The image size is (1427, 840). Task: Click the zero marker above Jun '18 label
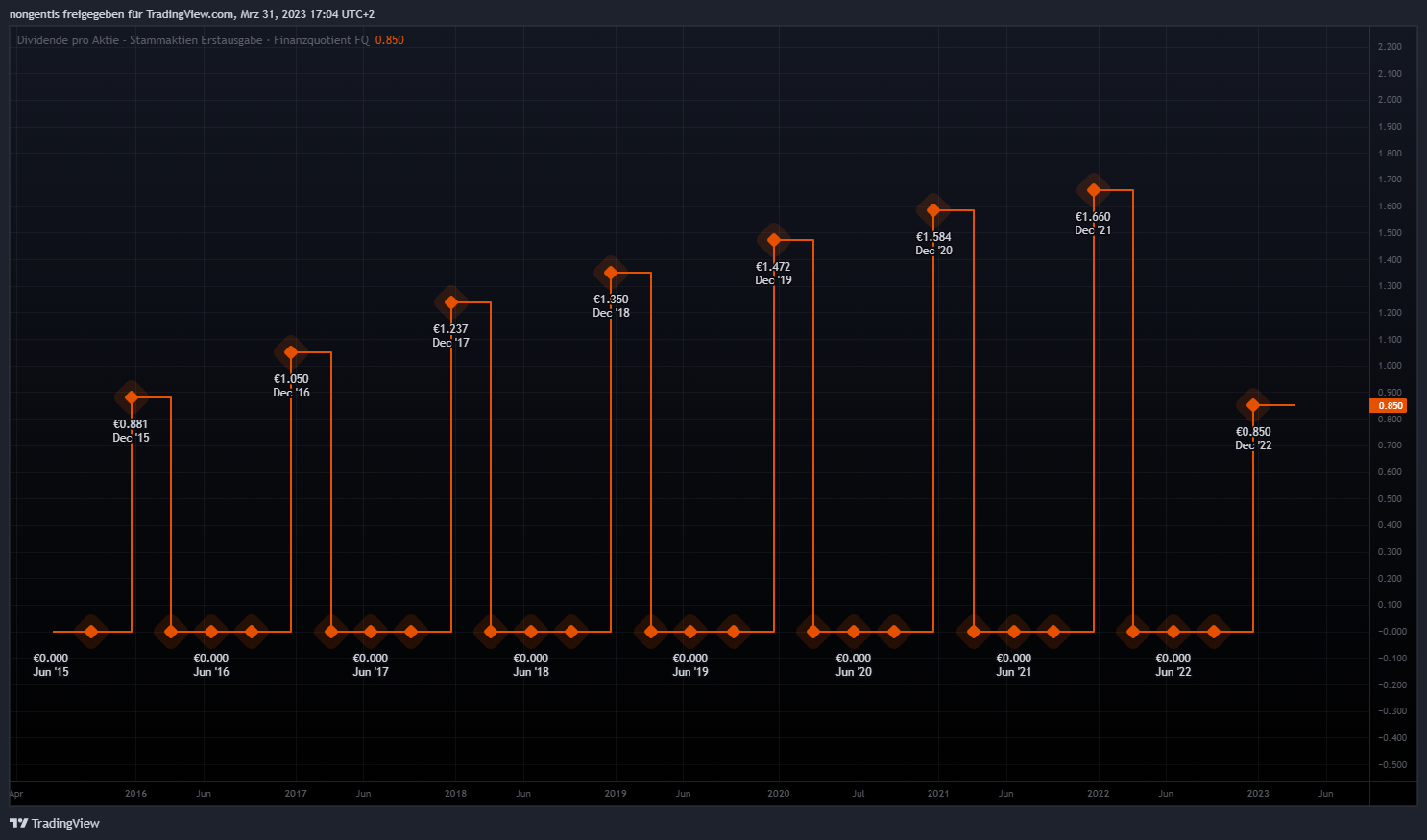point(531,632)
